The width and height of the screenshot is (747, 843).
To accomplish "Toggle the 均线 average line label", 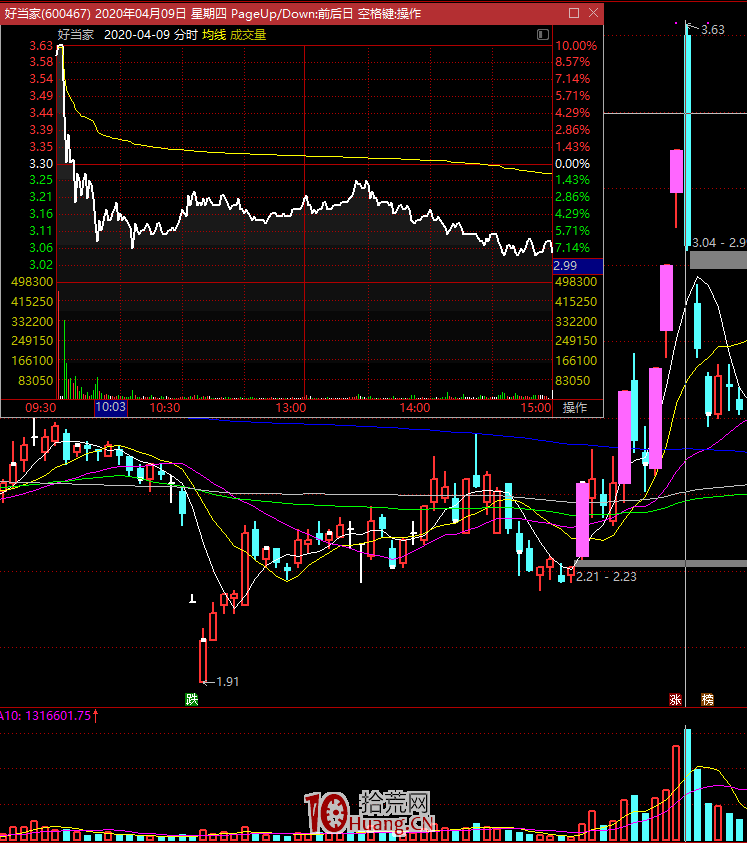I will click(x=214, y=35).
